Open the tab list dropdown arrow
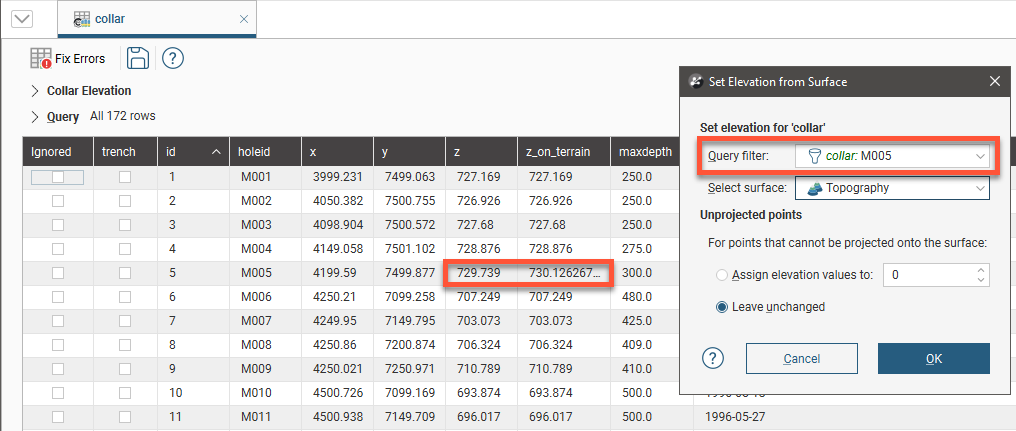 coord(20,19)
